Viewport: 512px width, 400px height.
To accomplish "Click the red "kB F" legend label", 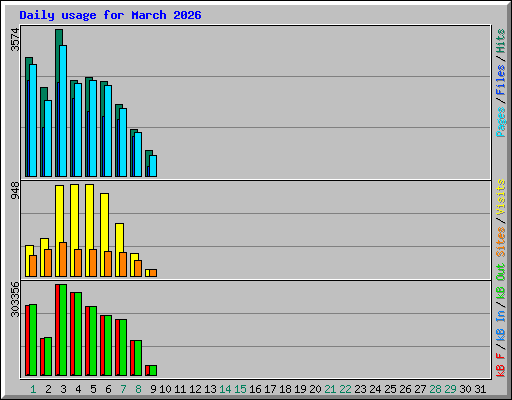I will pyautogui.click(x=501, y=364).
